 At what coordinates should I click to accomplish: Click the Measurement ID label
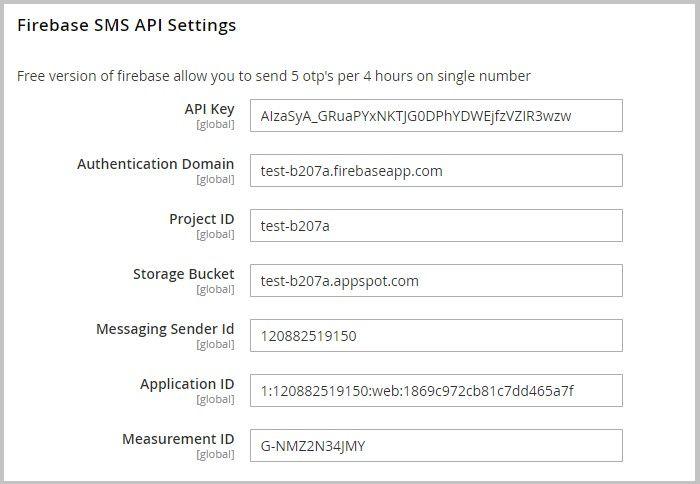tap(178, 439)
